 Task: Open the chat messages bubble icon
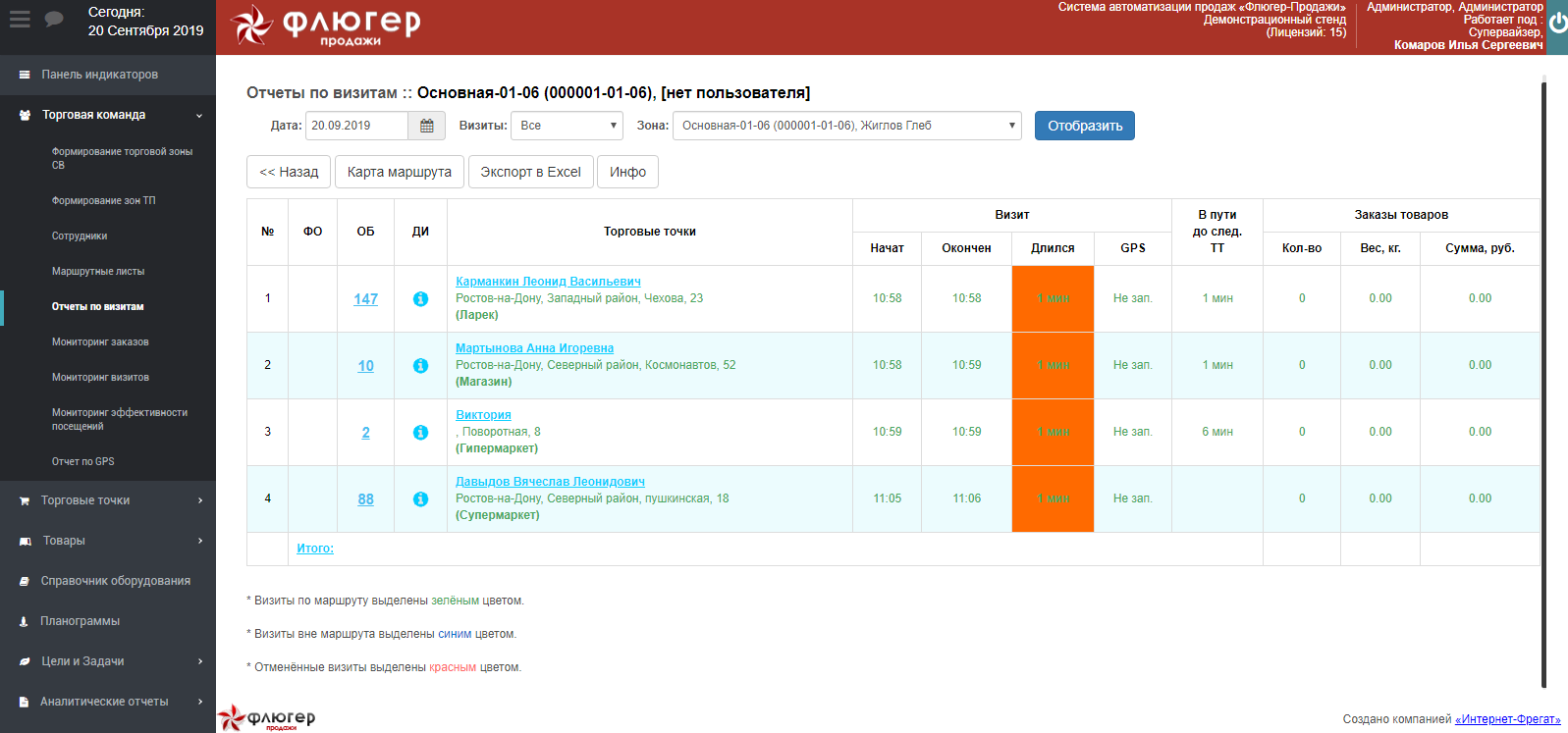click(x=54, y=20)
